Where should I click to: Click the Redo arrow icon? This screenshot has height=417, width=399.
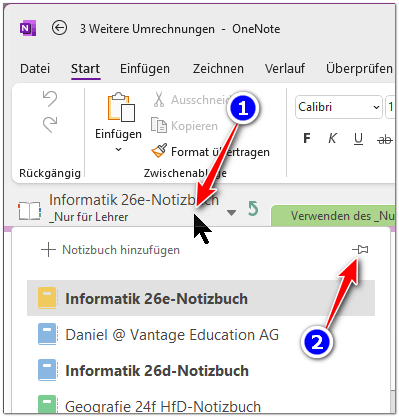50,124
